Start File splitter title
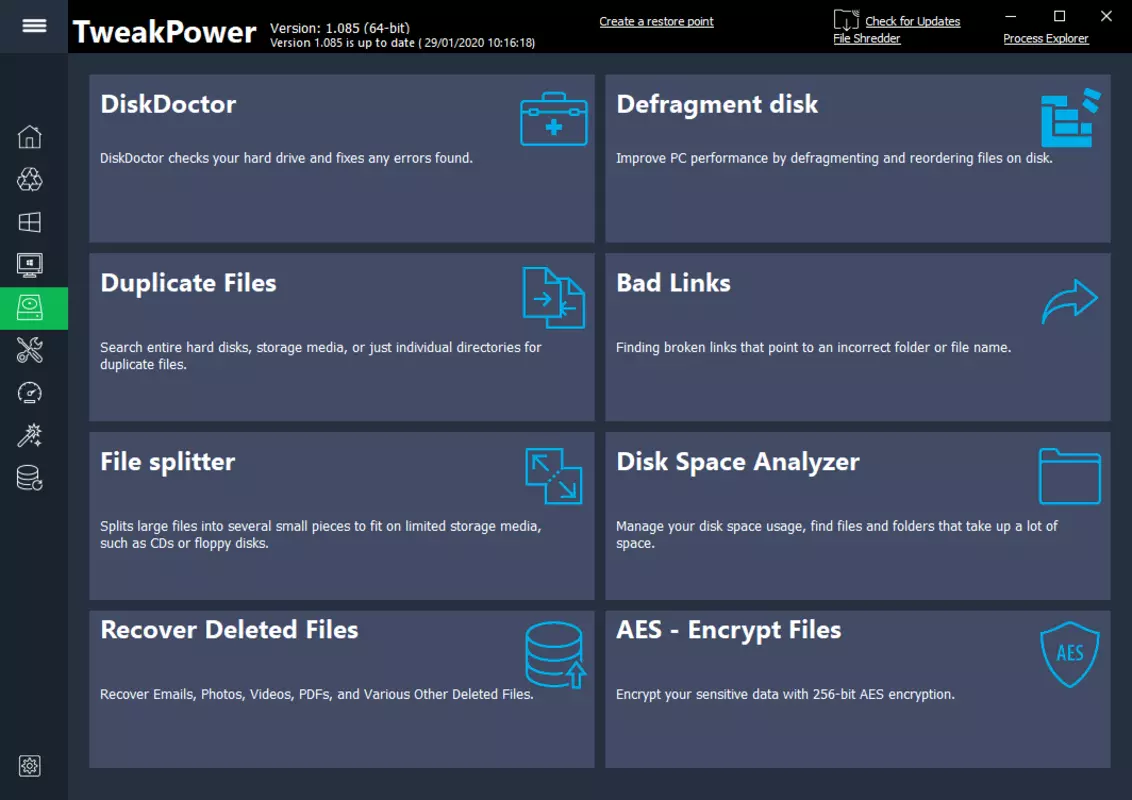 [167, 462]
